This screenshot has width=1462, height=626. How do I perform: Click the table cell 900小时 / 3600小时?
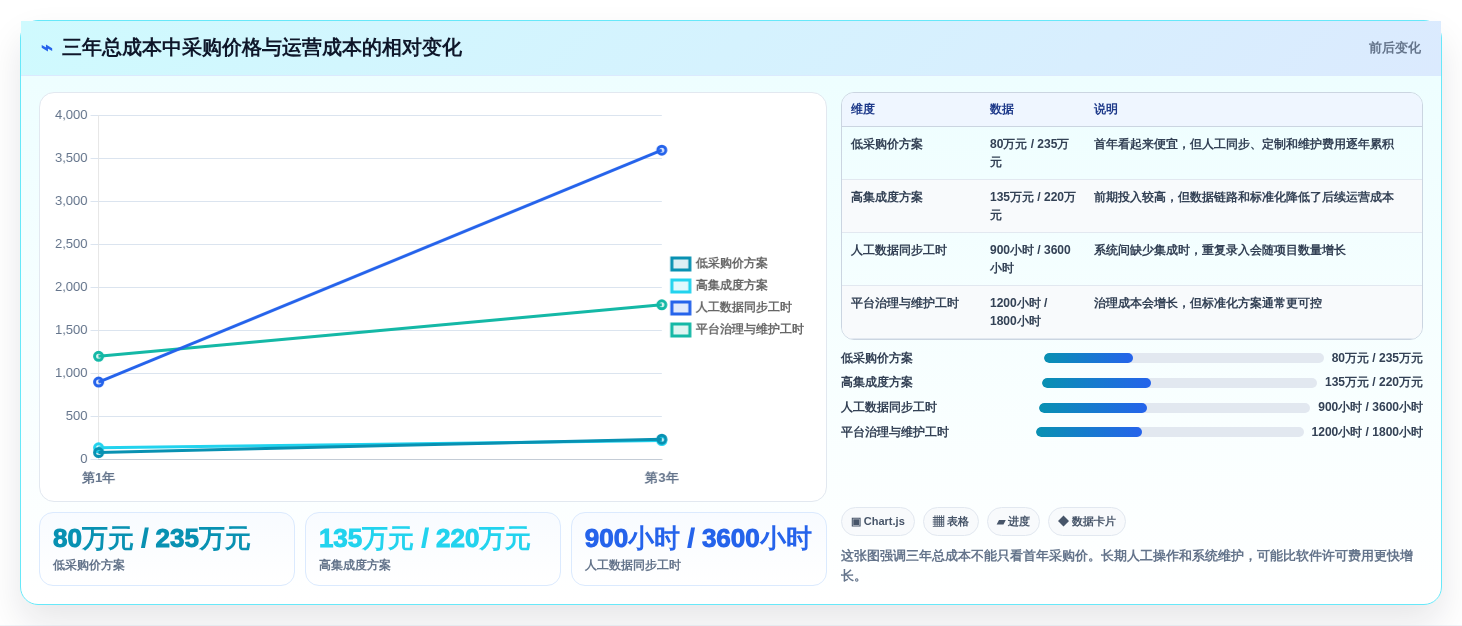(x=1031, y=259)
